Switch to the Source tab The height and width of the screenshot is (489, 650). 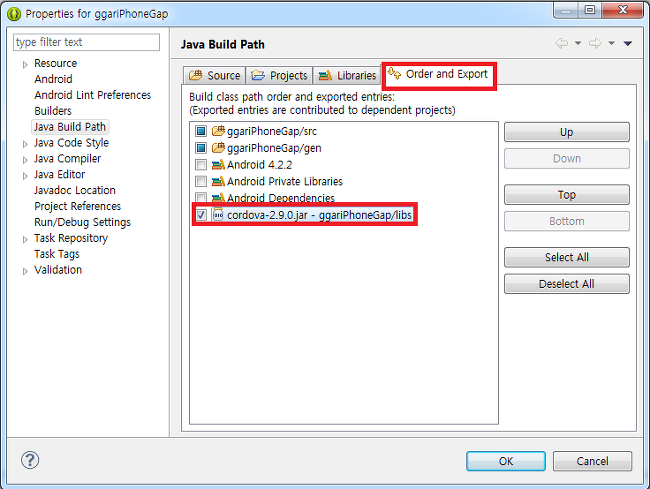214,75
